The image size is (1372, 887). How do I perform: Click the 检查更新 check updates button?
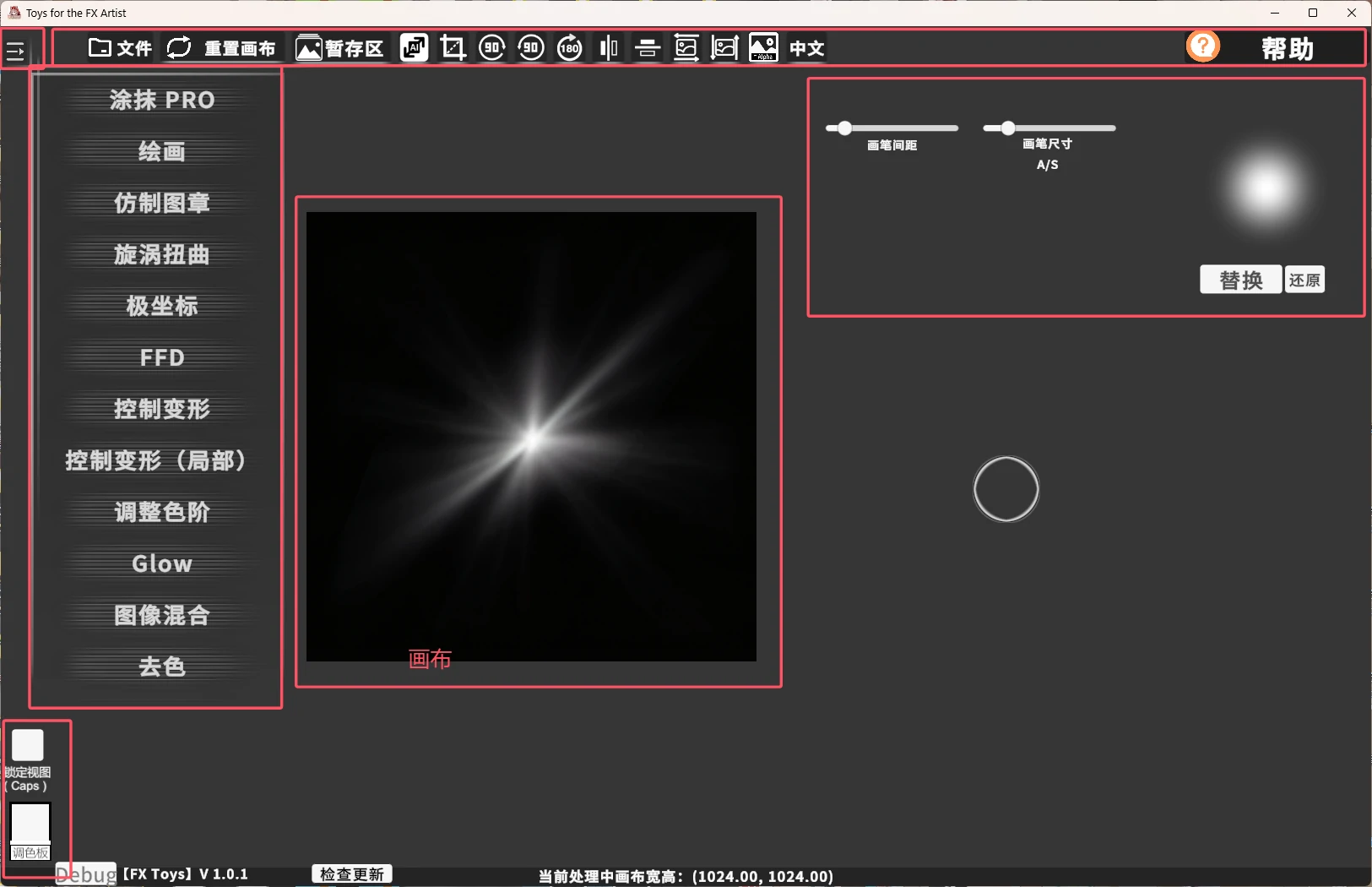click(352, 874)
